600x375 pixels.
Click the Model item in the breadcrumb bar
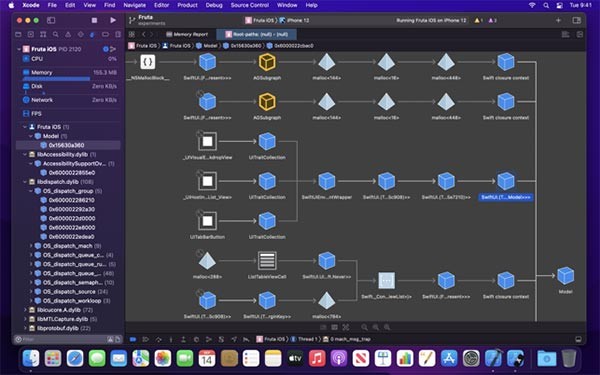click(207, 46)
